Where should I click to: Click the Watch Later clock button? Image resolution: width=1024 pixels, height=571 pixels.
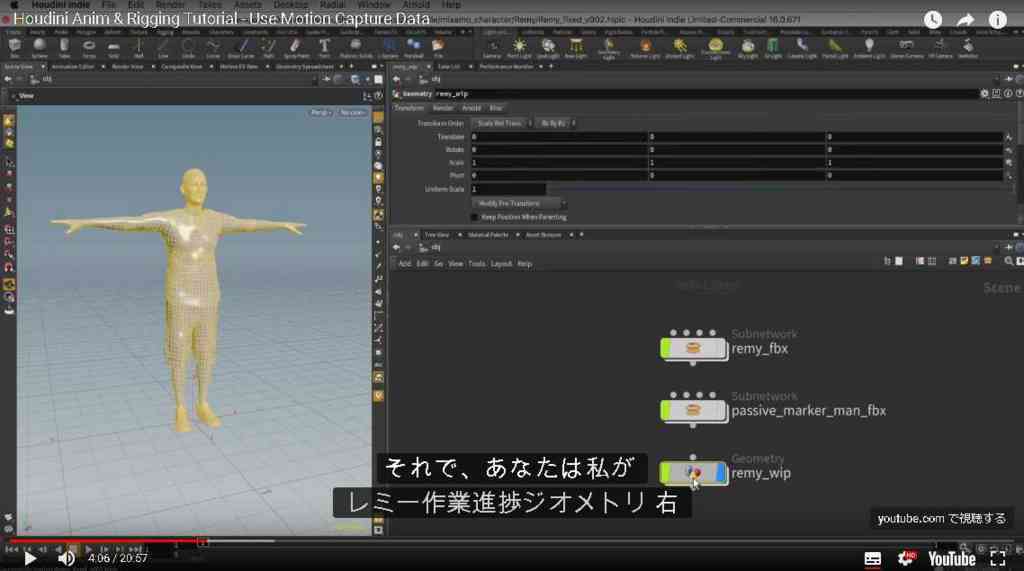tap(933, 20)
